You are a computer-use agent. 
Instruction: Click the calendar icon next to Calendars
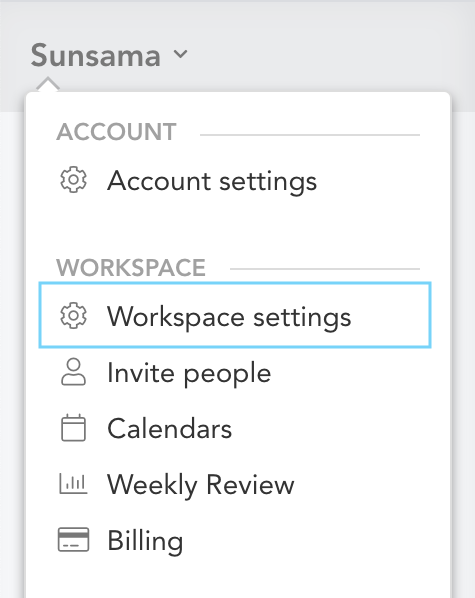click(73, 428)
